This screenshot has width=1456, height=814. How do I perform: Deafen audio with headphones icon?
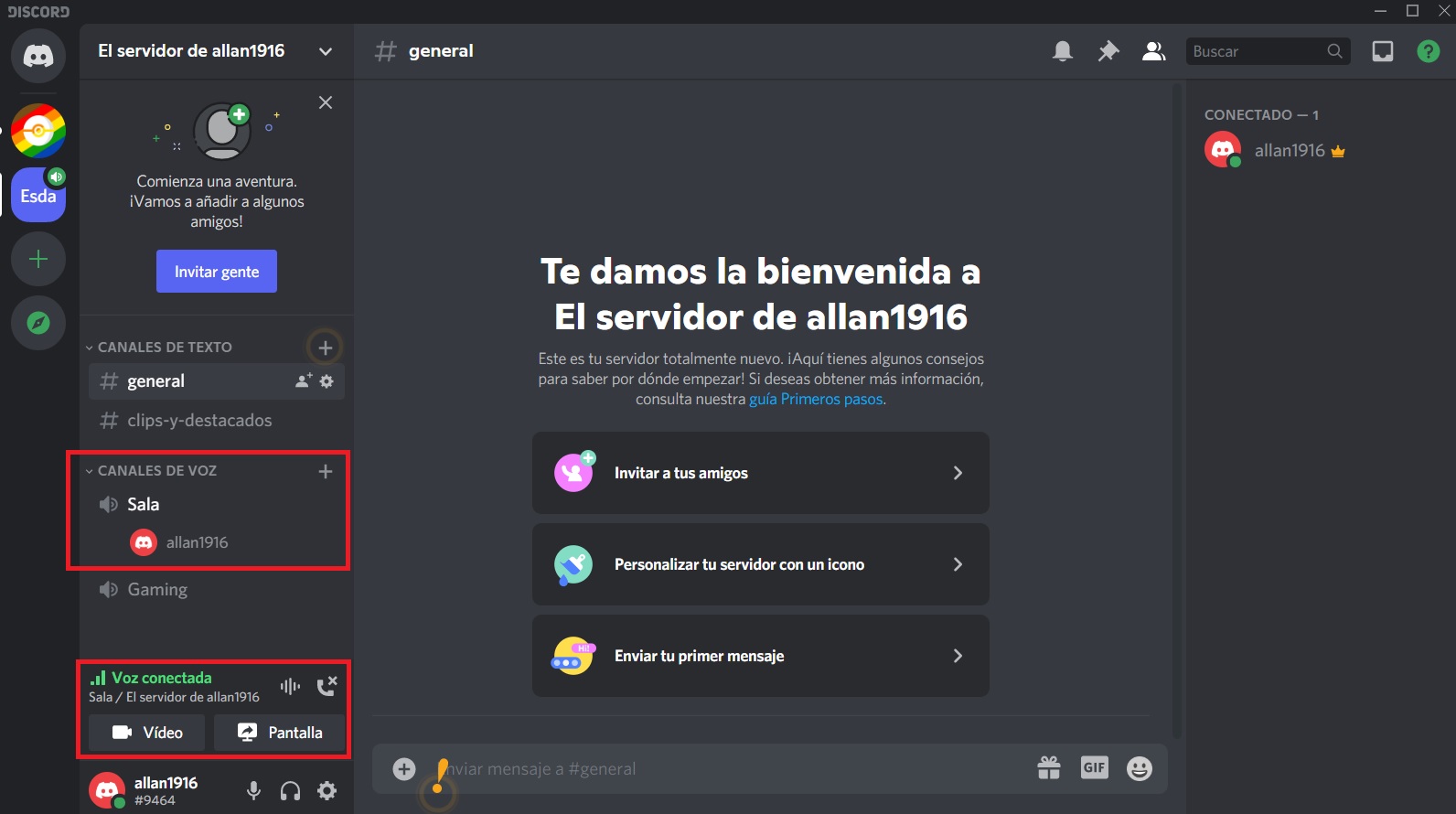point(291,791)
